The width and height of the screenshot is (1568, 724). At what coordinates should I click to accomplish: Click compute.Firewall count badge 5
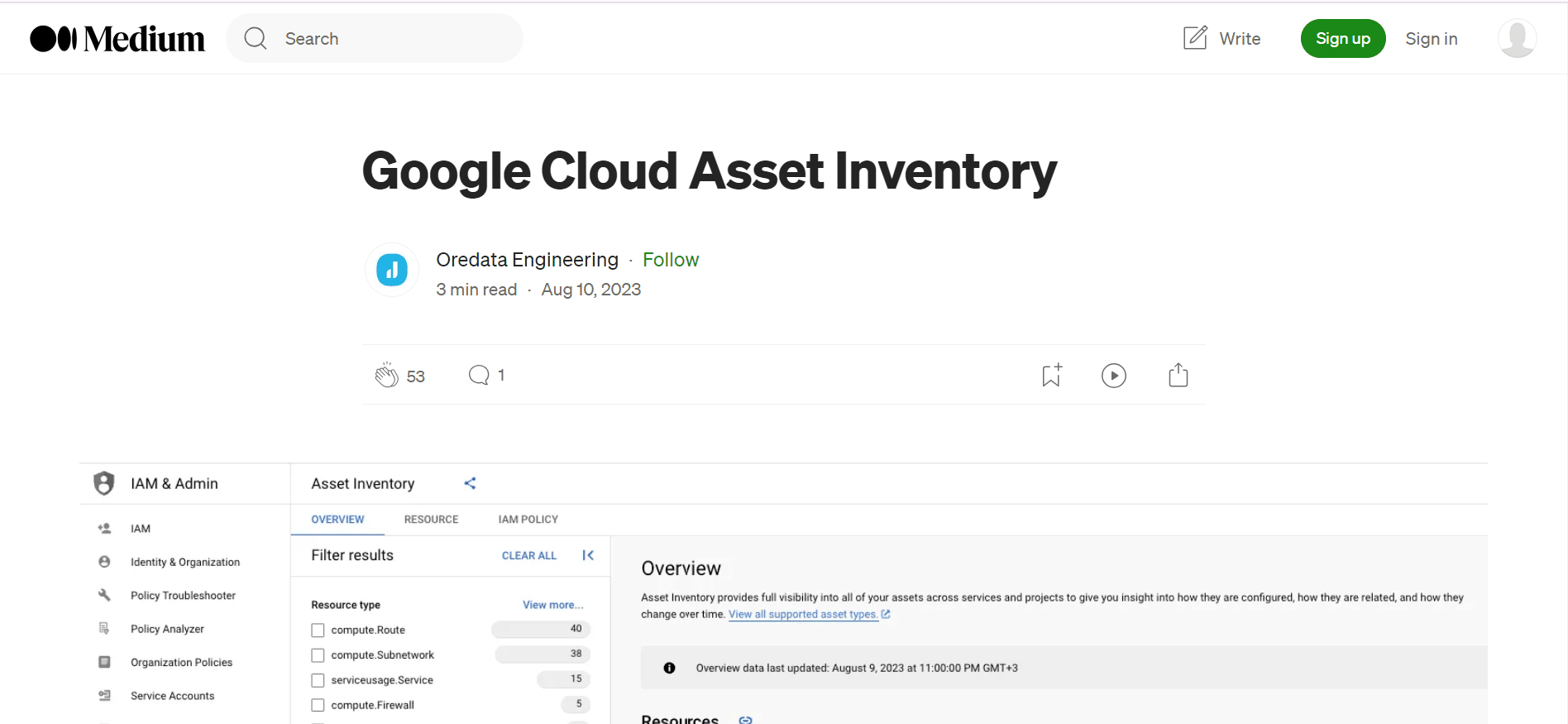coord(576,704)
